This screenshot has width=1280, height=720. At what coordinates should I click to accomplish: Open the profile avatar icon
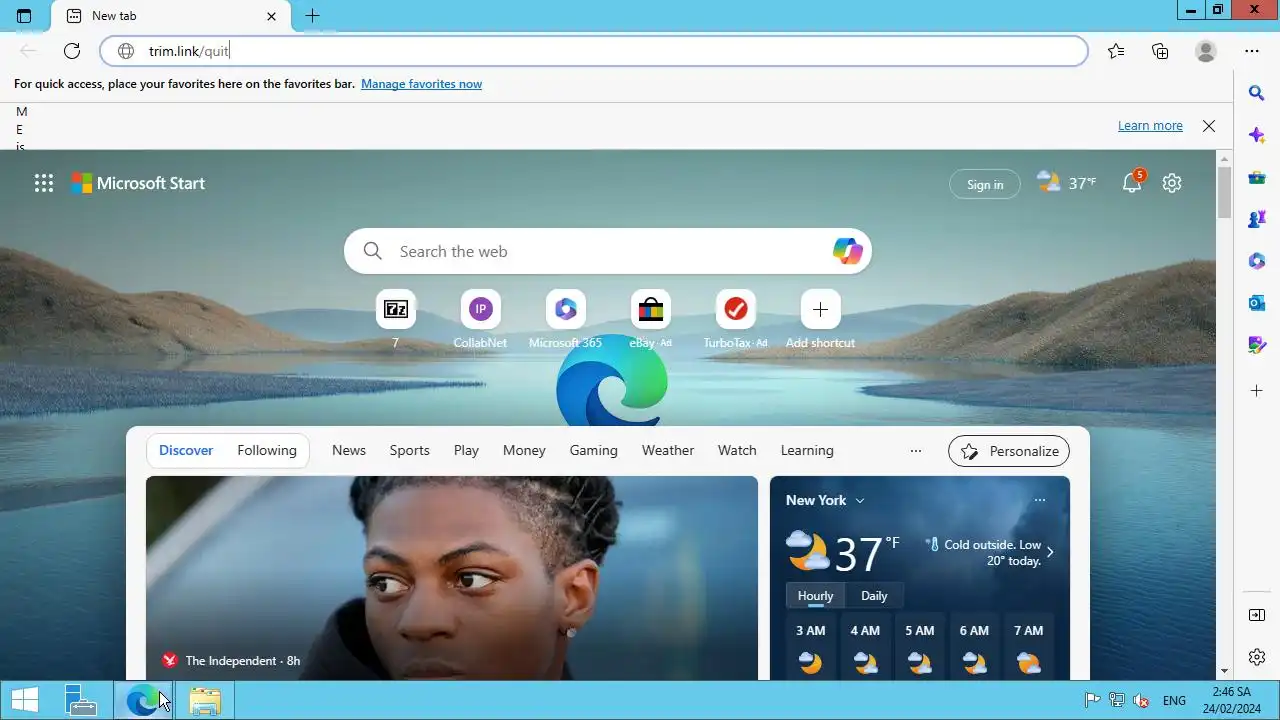pyautogui.click(x=1206, y=51)
